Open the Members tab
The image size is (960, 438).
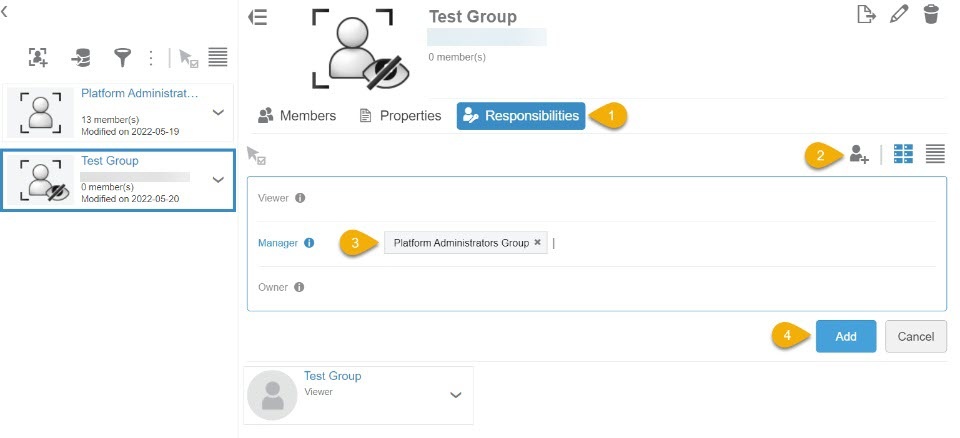pyautogui.click(x=297, y=116)
